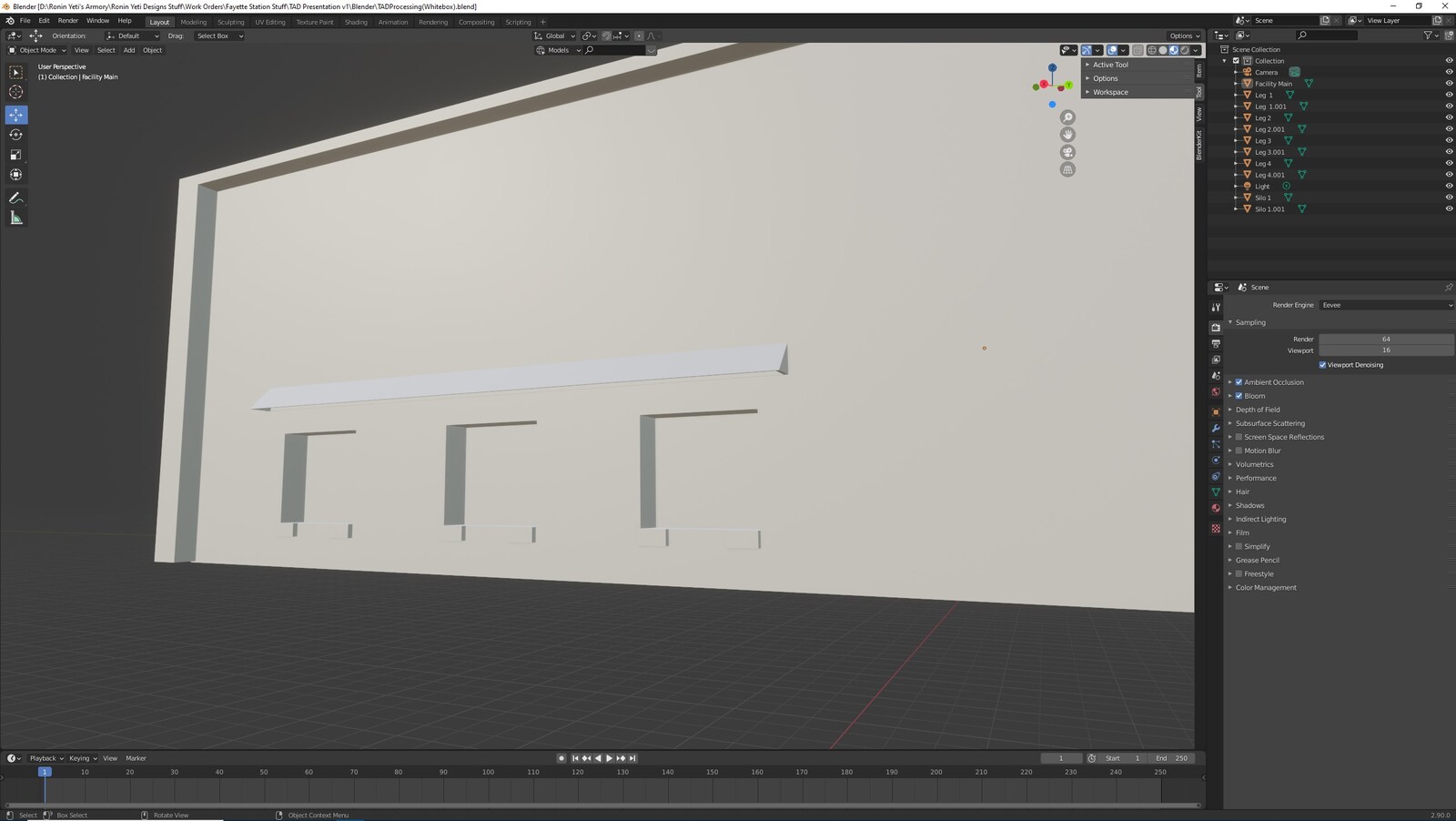
Task: Open the View Layer properties tab icon
Action: pos(1216,360)
